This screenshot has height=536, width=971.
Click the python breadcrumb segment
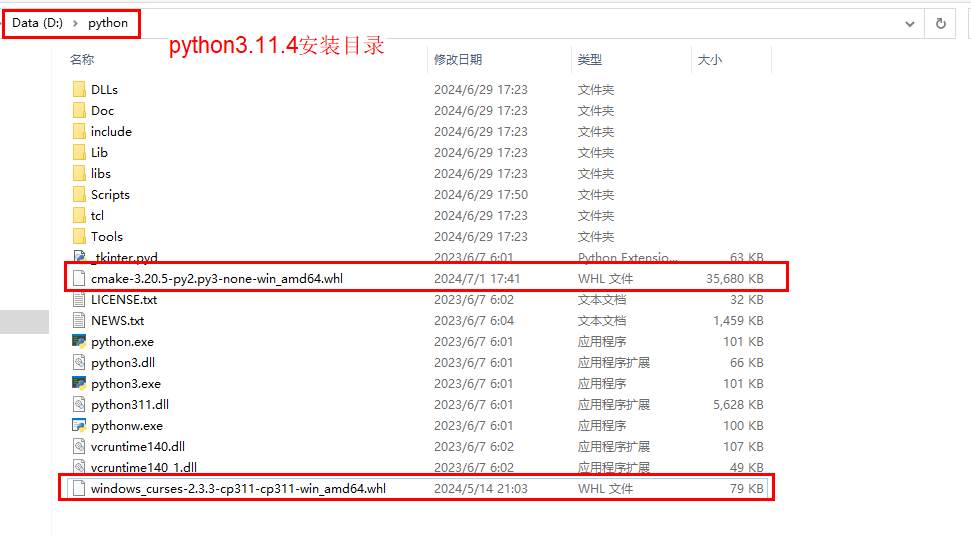pos(108,23)
